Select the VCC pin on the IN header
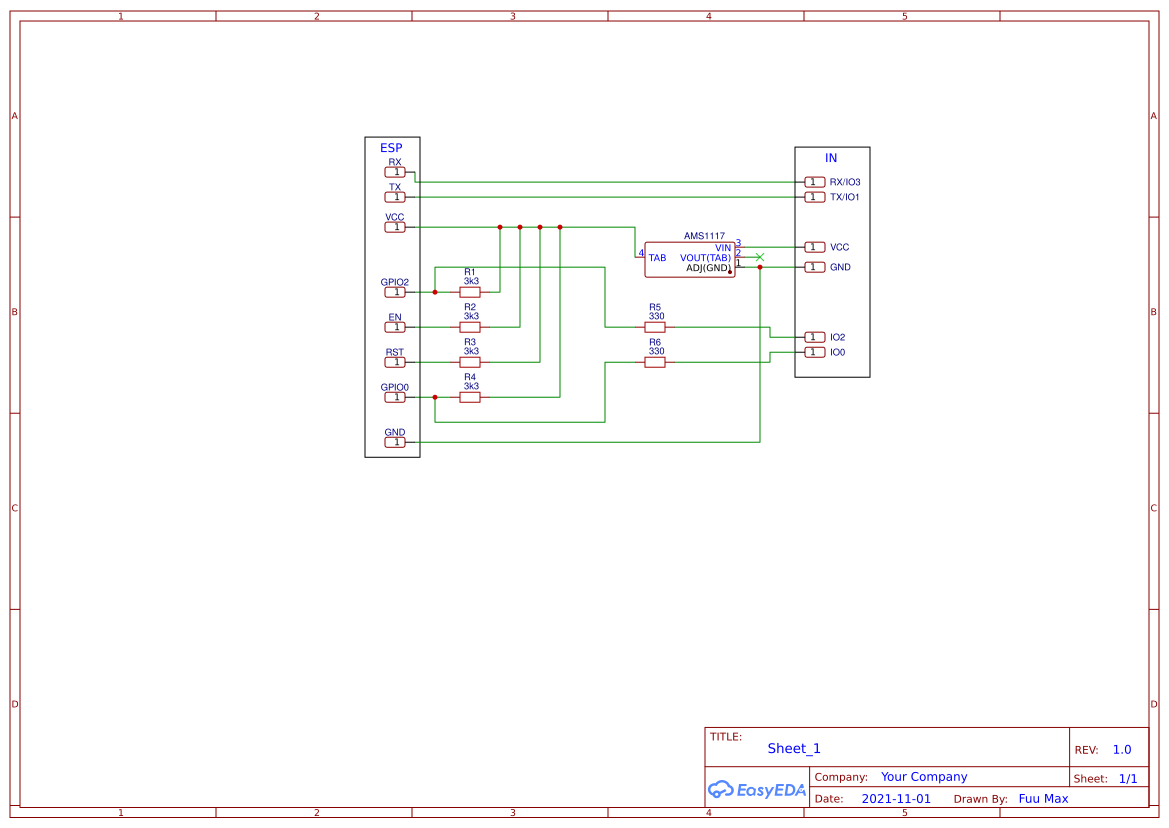Viewport: 1169px width, 828px height. pyautogui.click(x=813, y=247)
